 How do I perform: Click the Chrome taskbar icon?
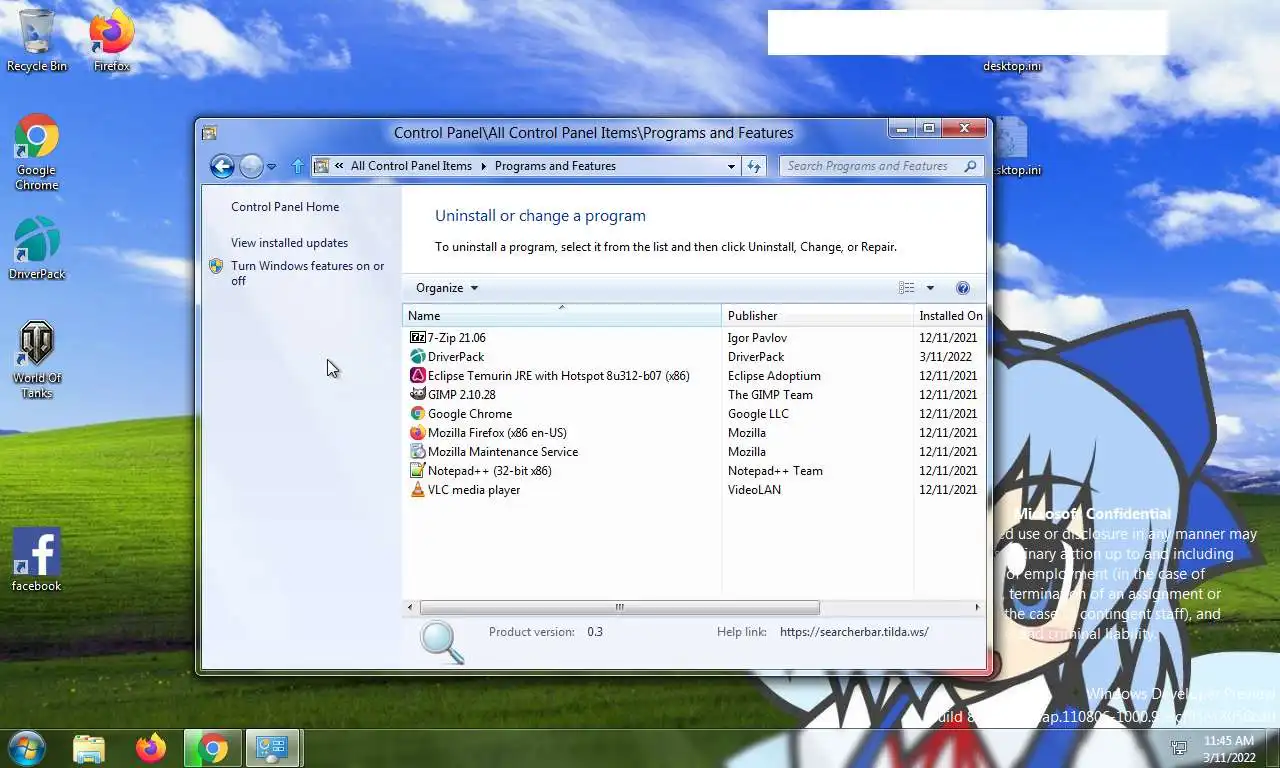pos(212,748)
